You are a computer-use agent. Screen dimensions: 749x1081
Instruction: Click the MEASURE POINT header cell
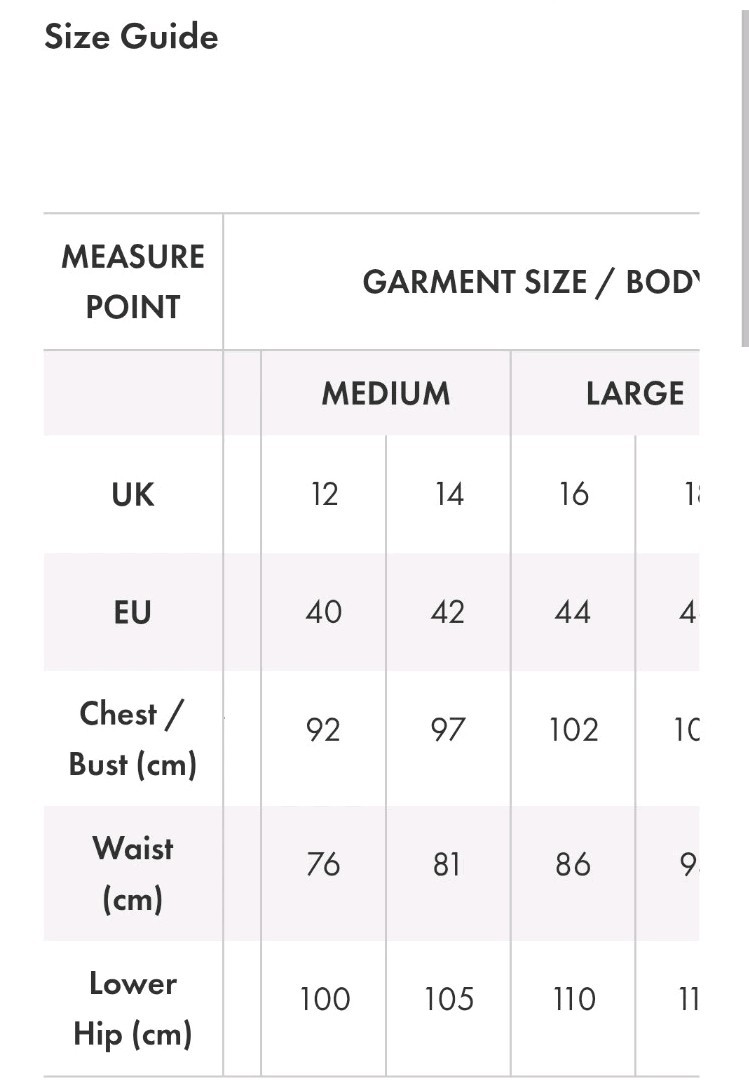133,281
